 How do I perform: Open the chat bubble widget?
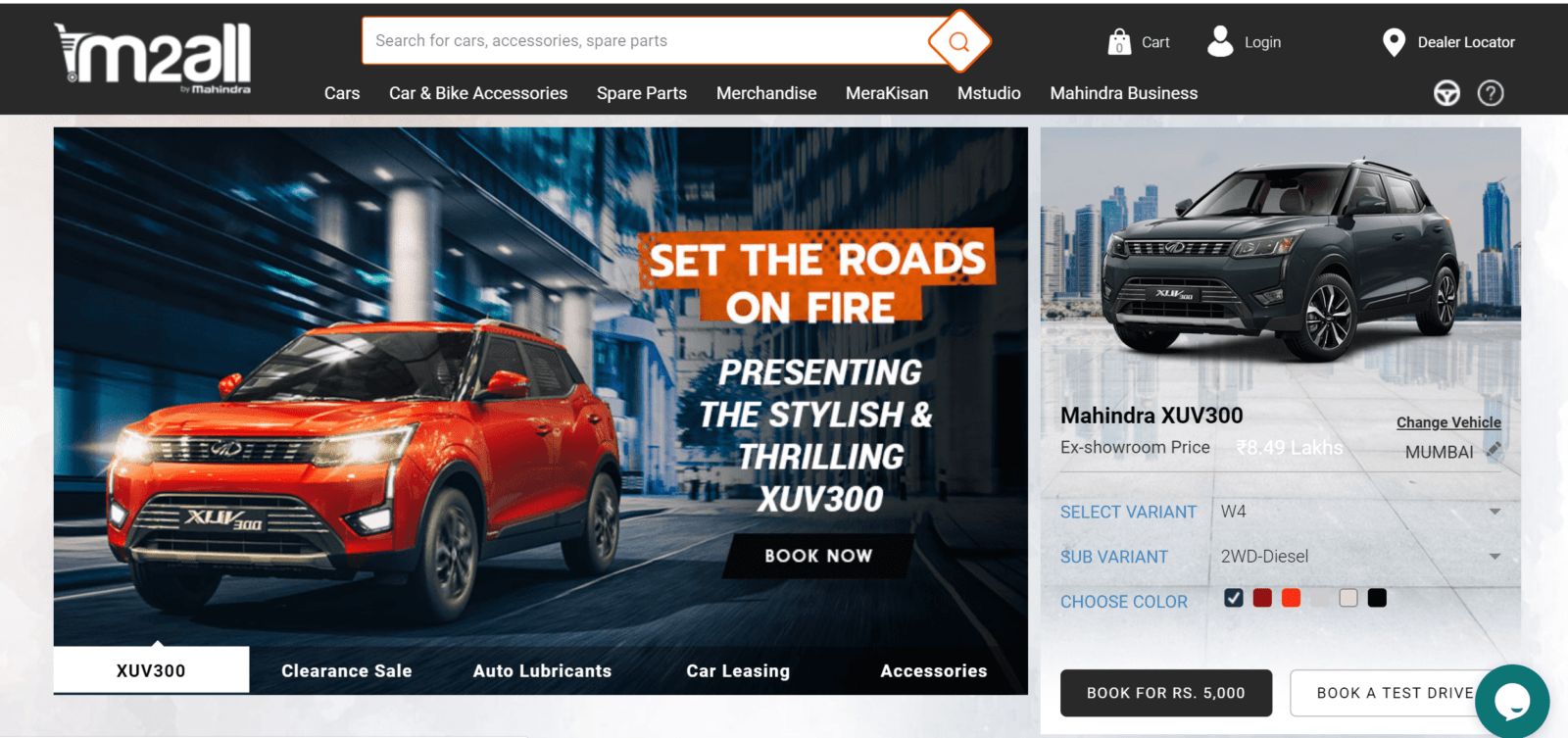[1512, 701]
